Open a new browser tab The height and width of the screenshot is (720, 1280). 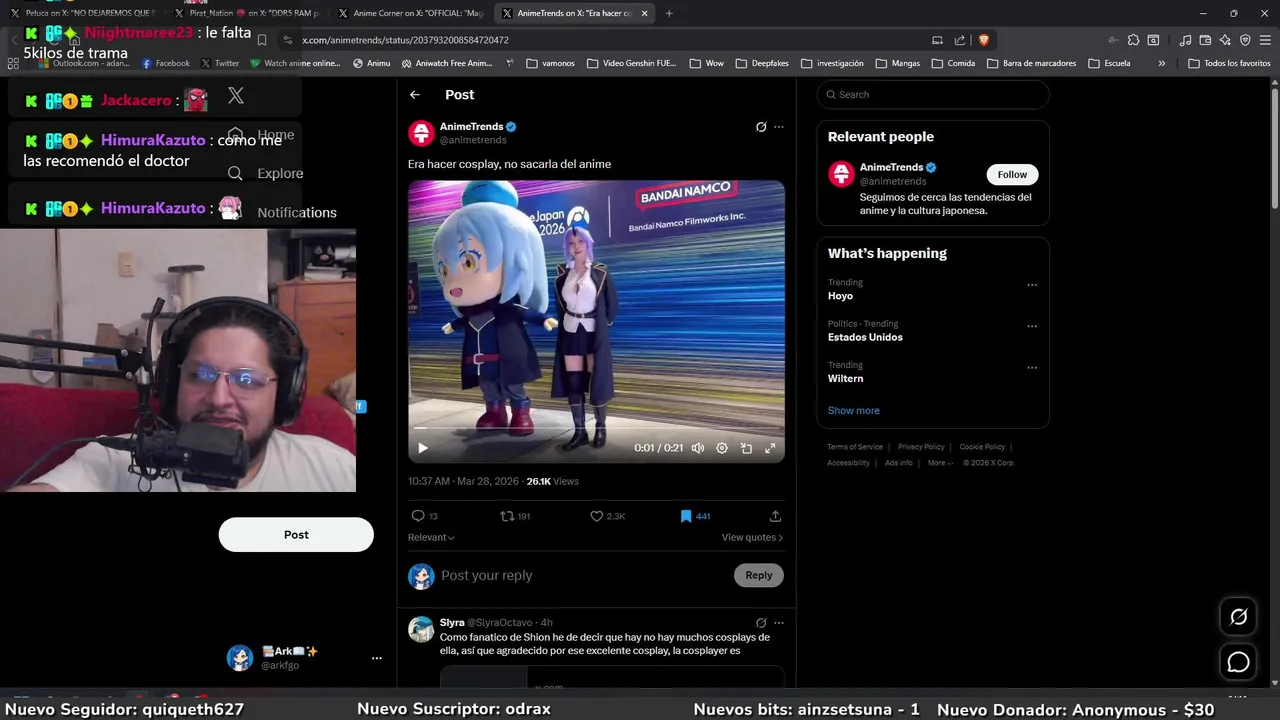click(669, 13)
